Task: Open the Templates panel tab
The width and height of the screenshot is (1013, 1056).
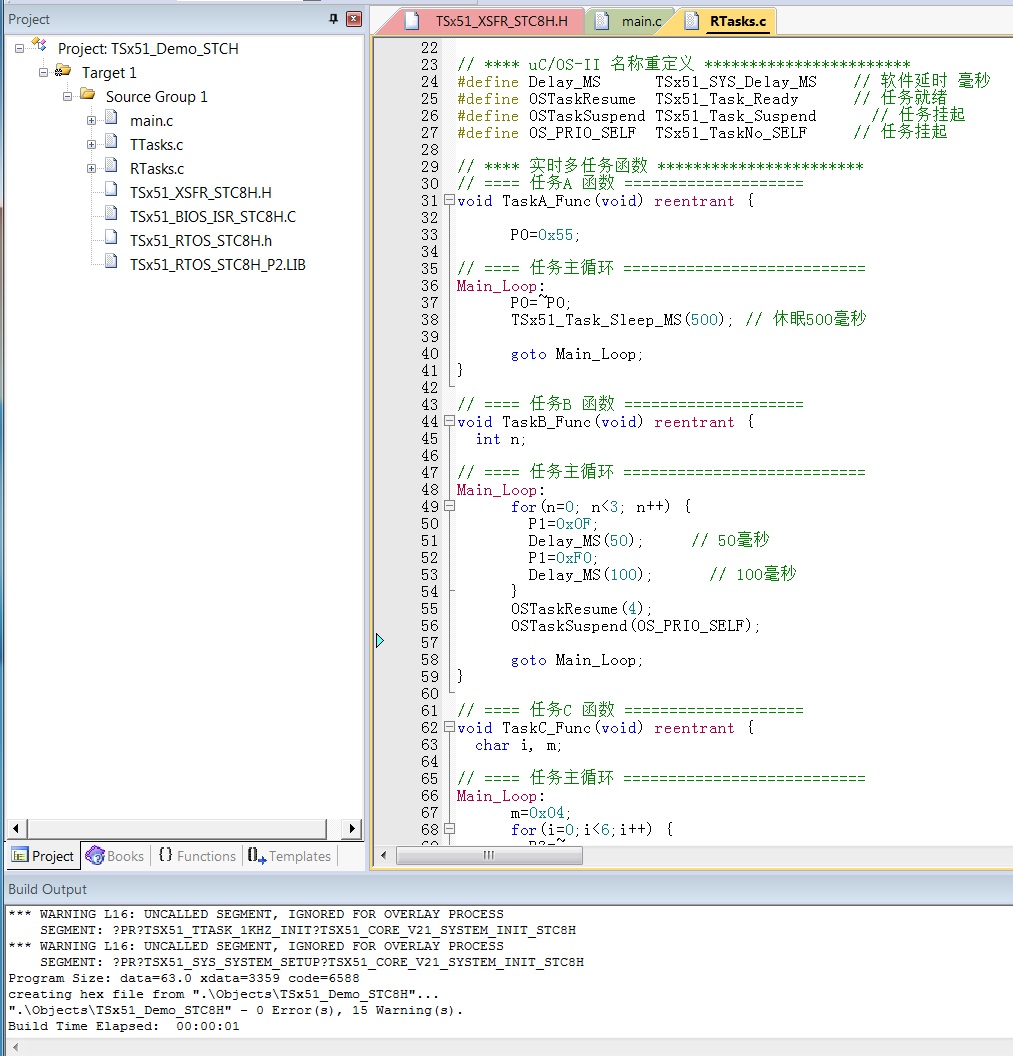Action: (x=289, y=856)
